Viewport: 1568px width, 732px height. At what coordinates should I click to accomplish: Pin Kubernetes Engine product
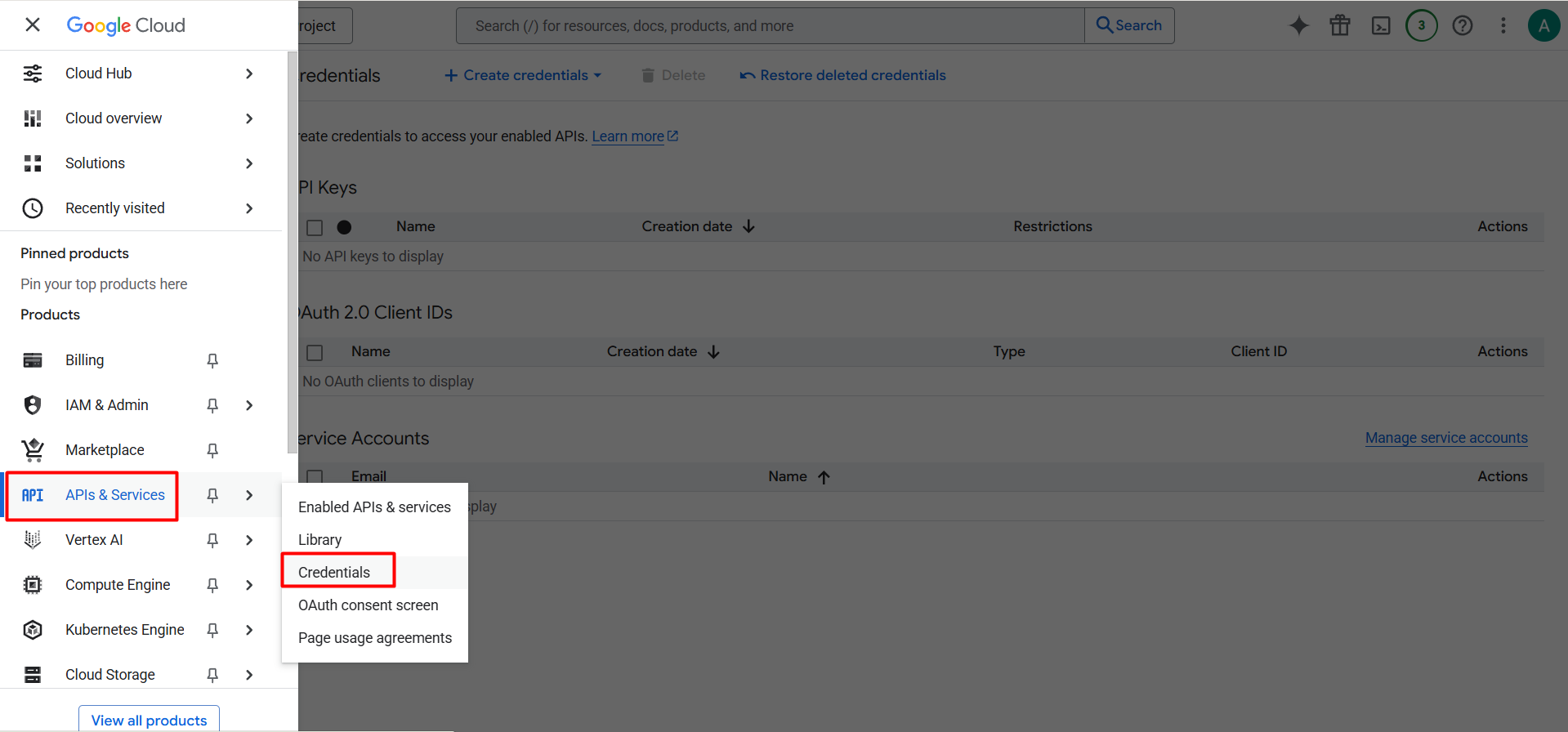coord(212,630)
